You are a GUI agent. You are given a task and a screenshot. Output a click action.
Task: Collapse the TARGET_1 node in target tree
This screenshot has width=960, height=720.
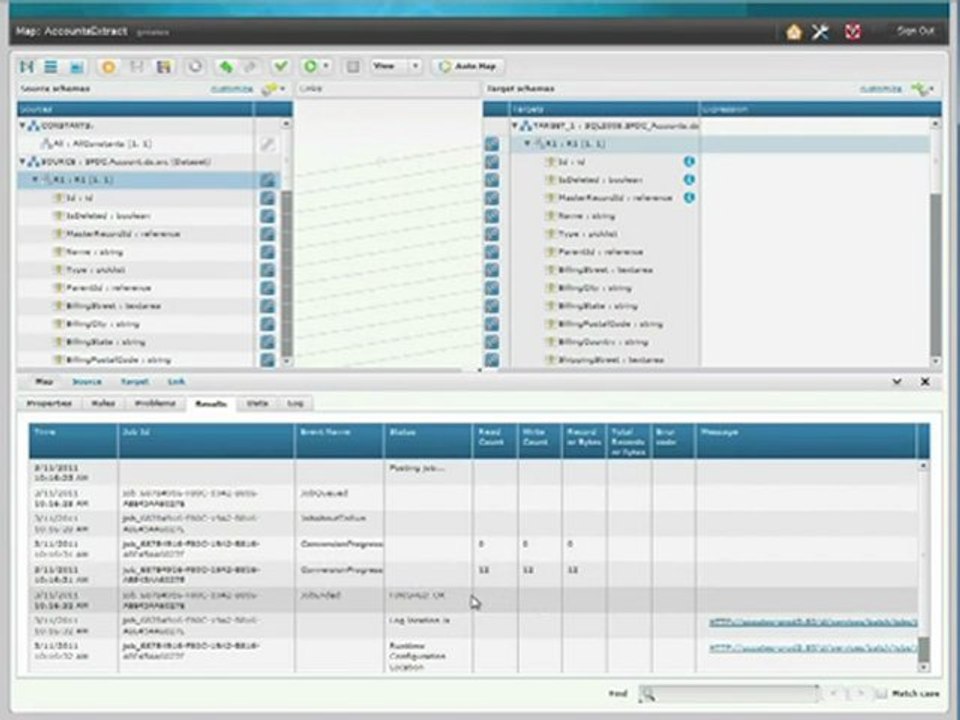(515, 126)
